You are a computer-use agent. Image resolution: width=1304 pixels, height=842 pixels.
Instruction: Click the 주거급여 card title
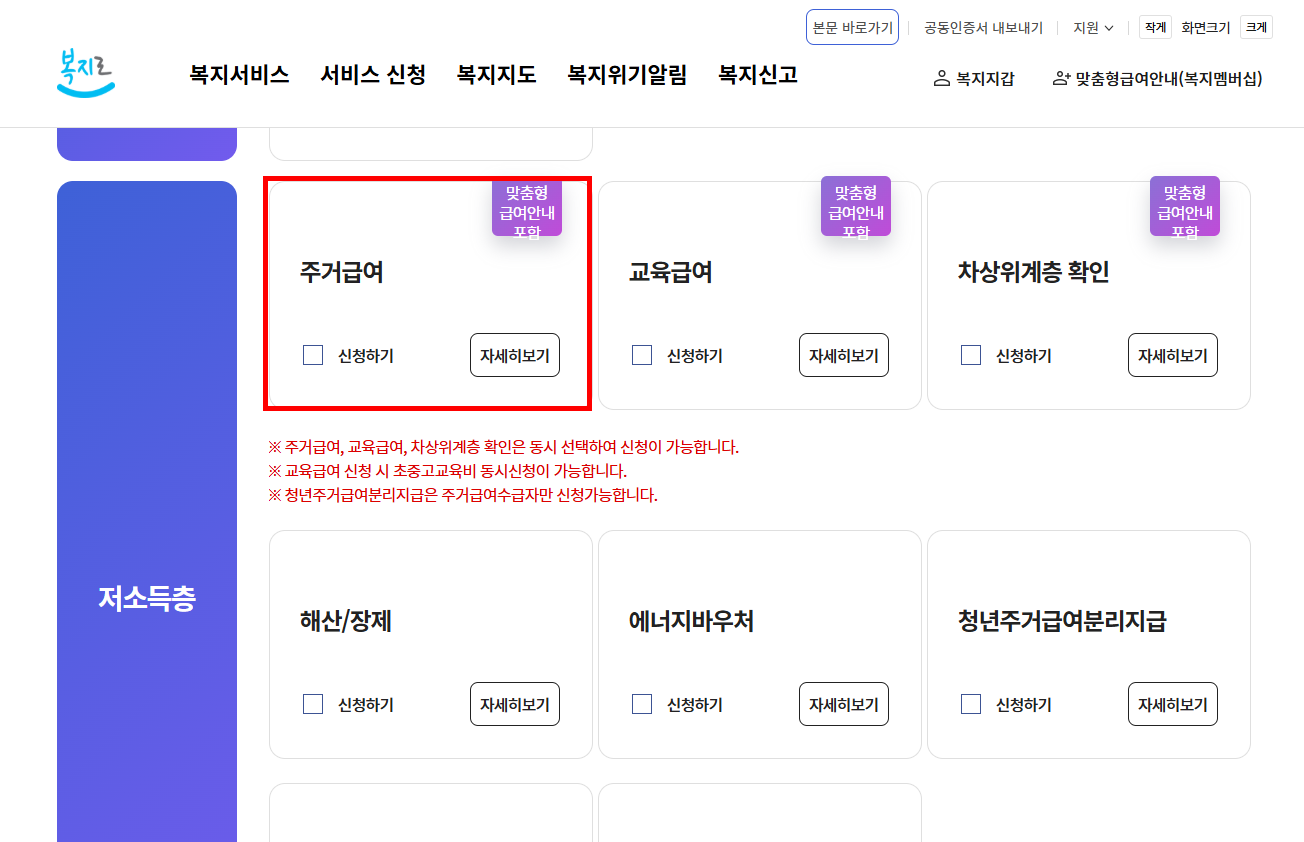coord(342,272)
